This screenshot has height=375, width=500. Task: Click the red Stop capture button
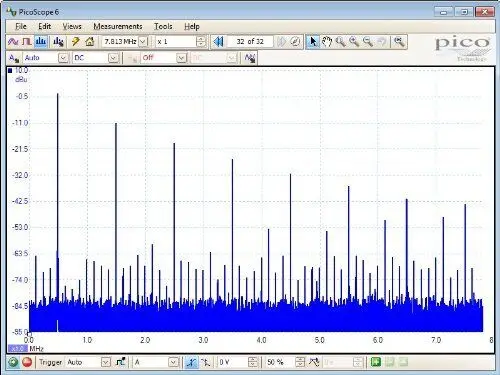pyautogui.click(x=27, y=362)
